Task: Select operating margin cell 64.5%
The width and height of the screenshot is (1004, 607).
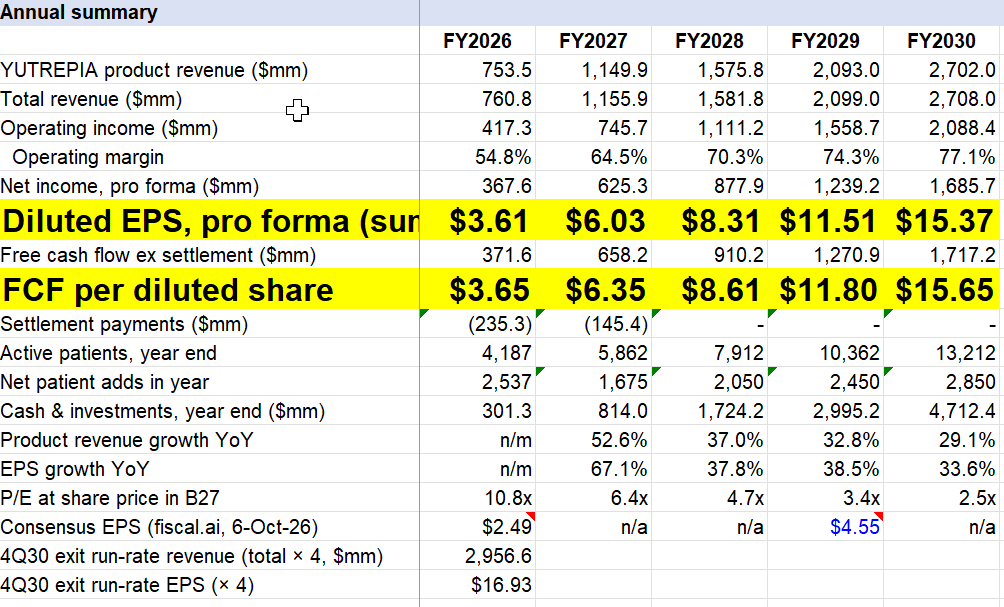Action: pyautogui.click(x=594, y=156)
